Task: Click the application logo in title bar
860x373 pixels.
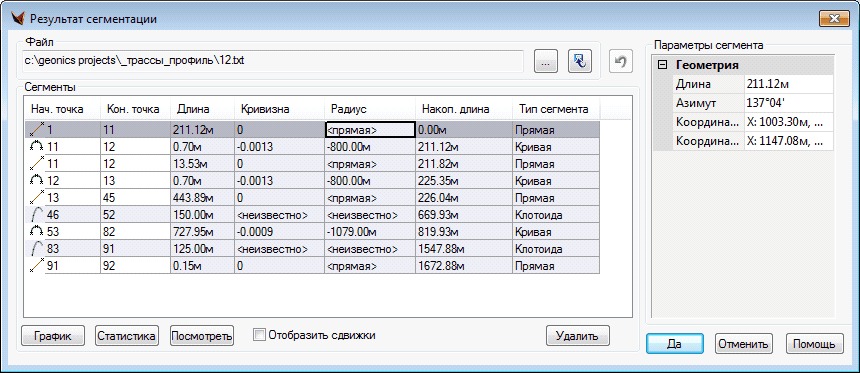Action: coord(18,19)
